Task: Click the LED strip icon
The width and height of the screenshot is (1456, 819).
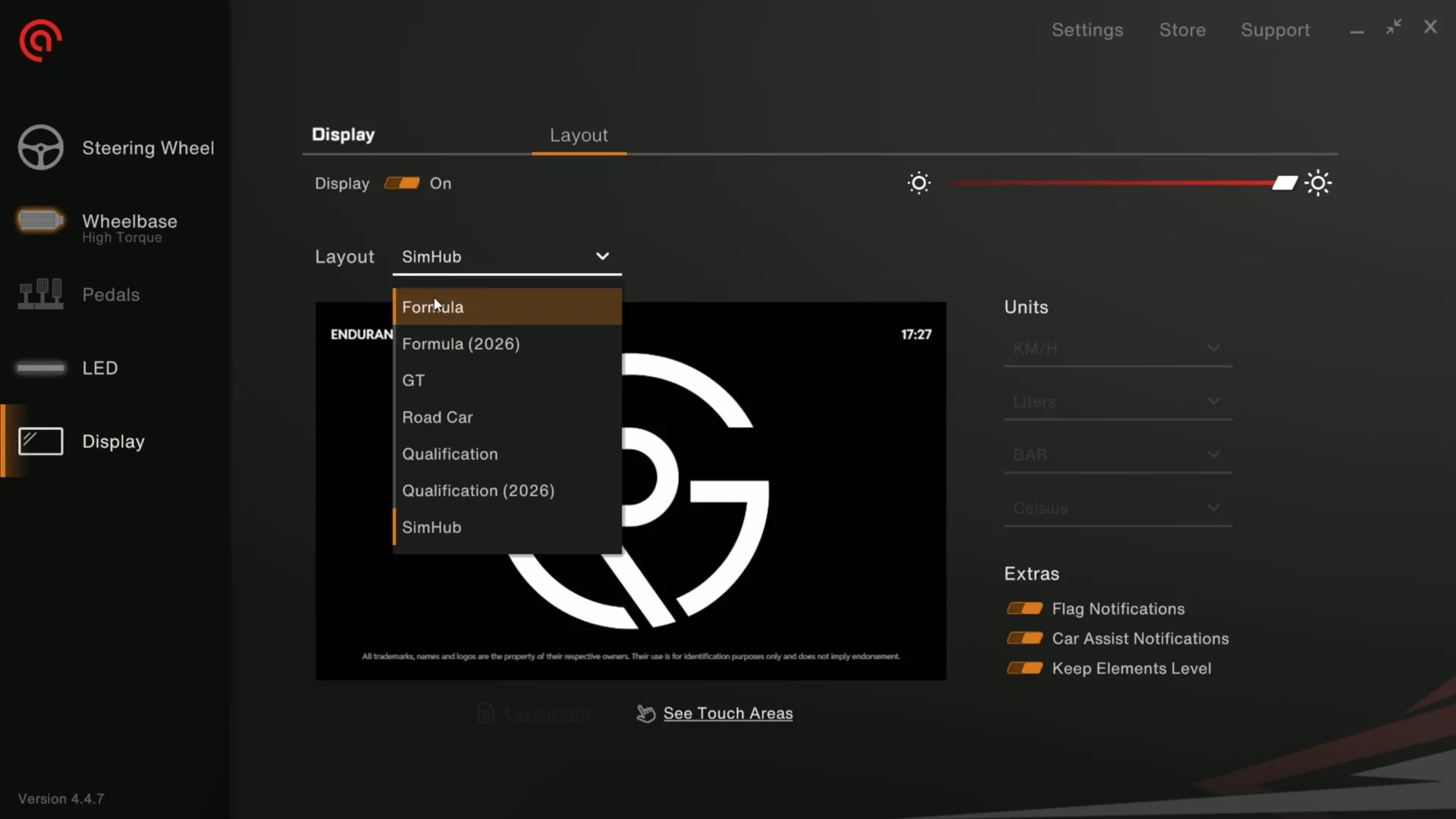Action: 40,368
